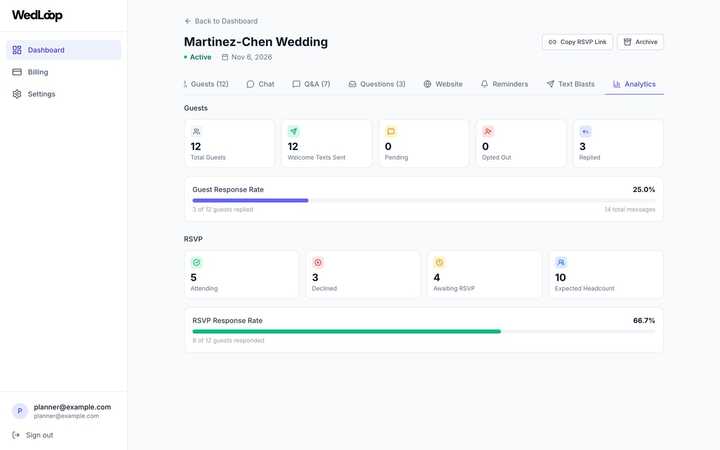Click the Awaiting RSVP clock icon
Screen dimensions: 720x450
[439, 263]
